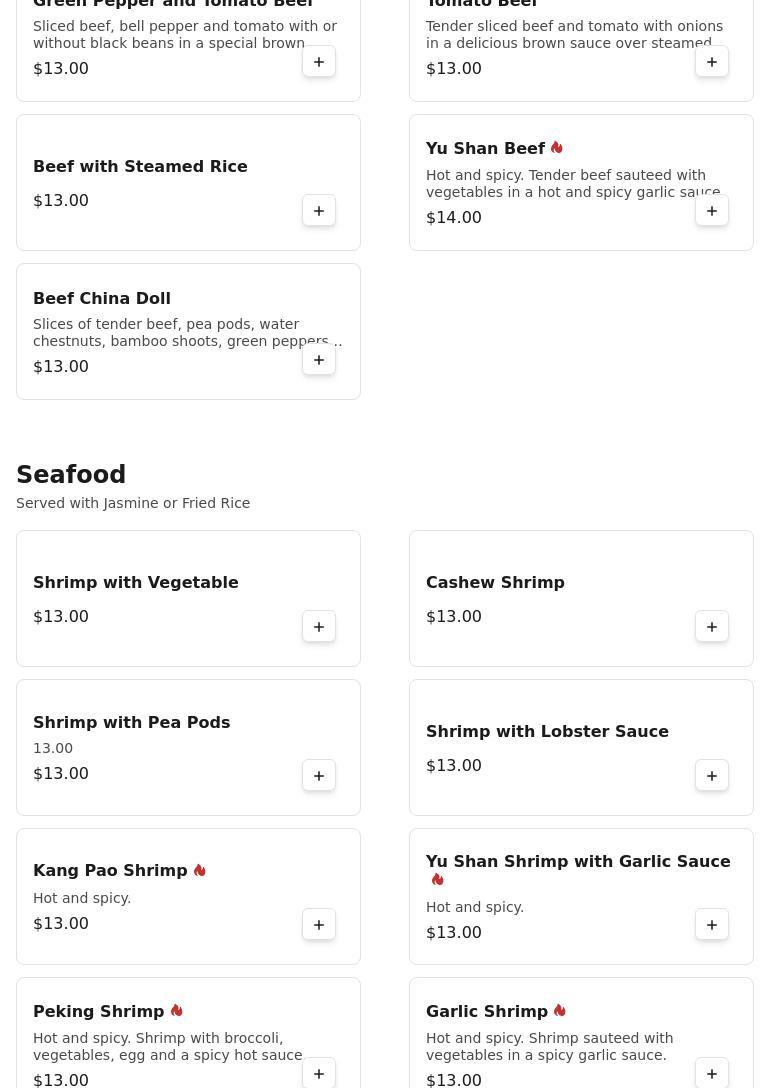
Task: Add Kang Pao Shrimp to order
Action: 319,925
